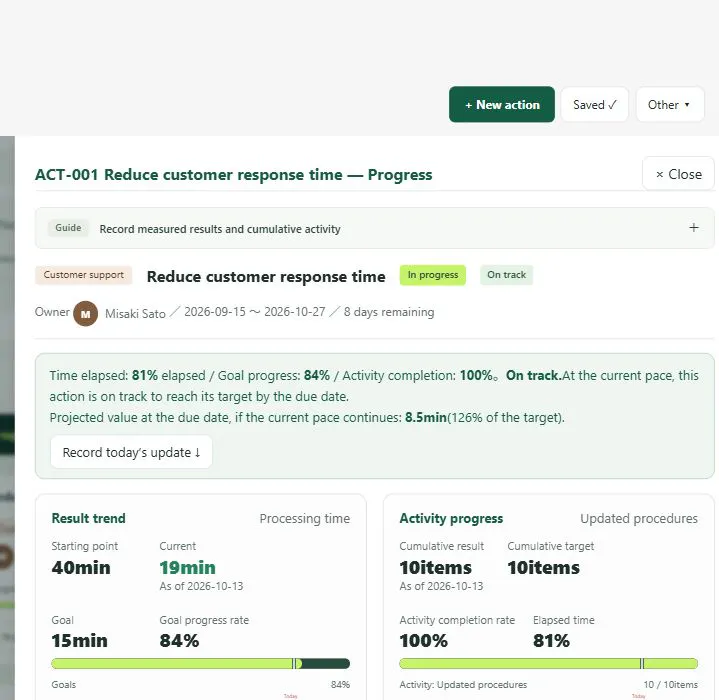Screen dimensions: 719x700
Task: Click the current value 19min
Action: tap(188, 568)
